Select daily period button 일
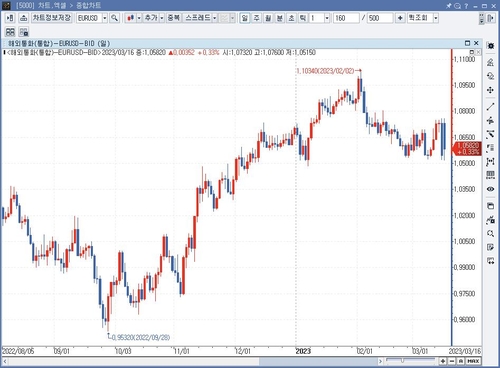500x368 pixels. click(245, 18)
